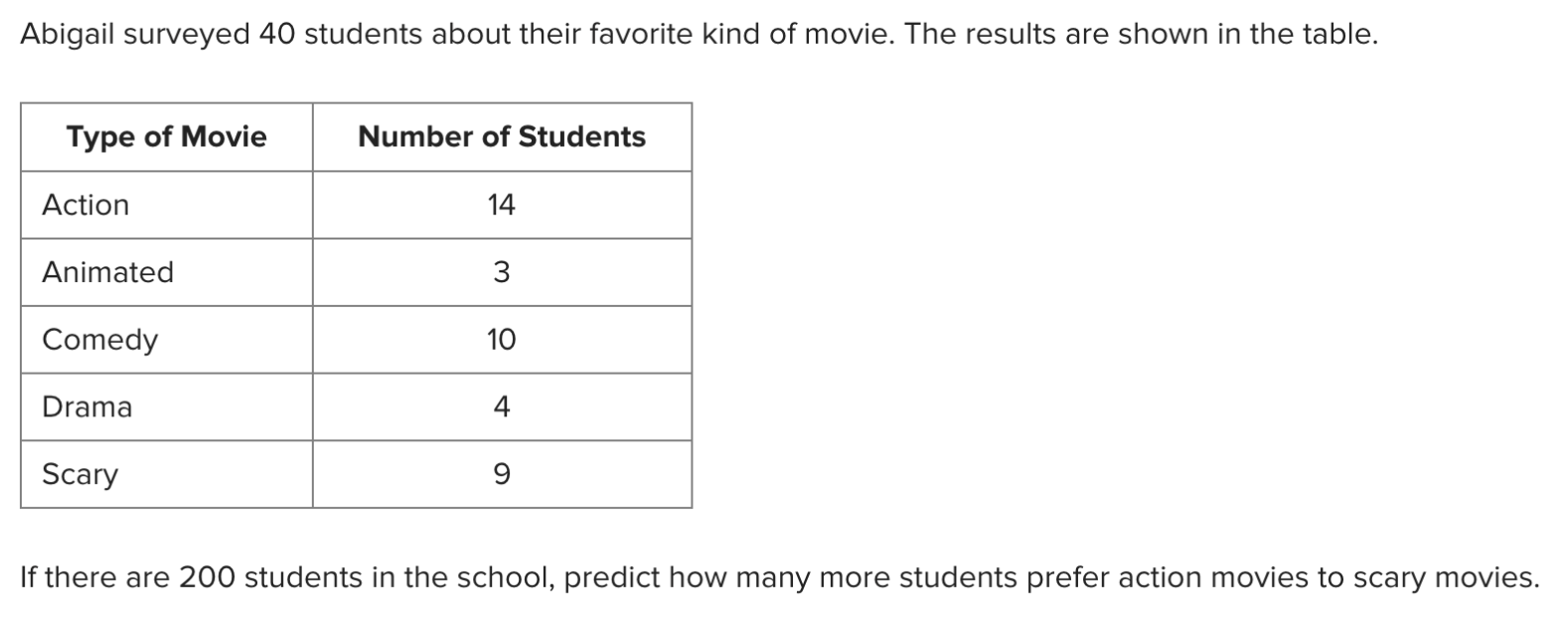
Task: Click the 'Type of Movie' column header
Action: tap(167, 136)
